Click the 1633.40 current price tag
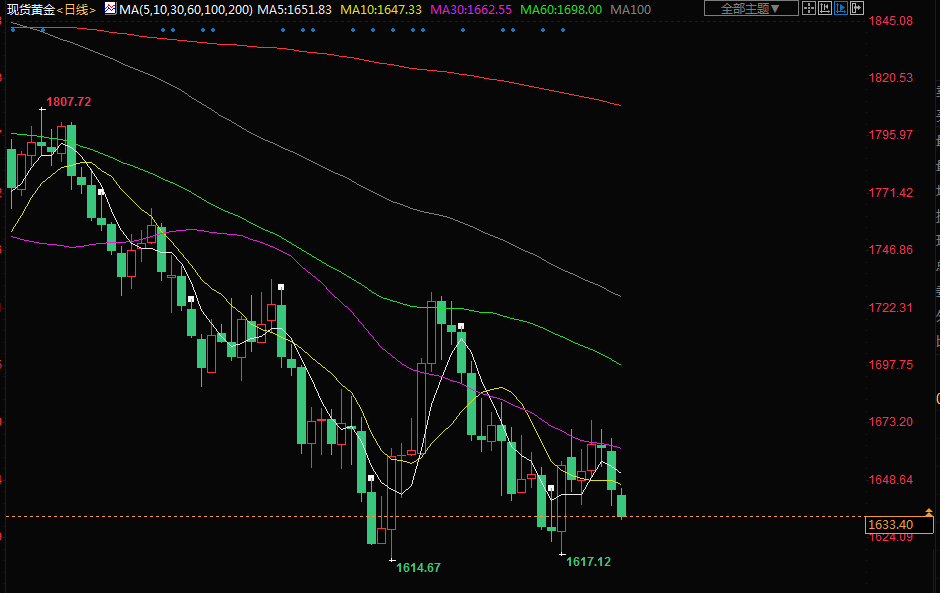 [890, 525]
